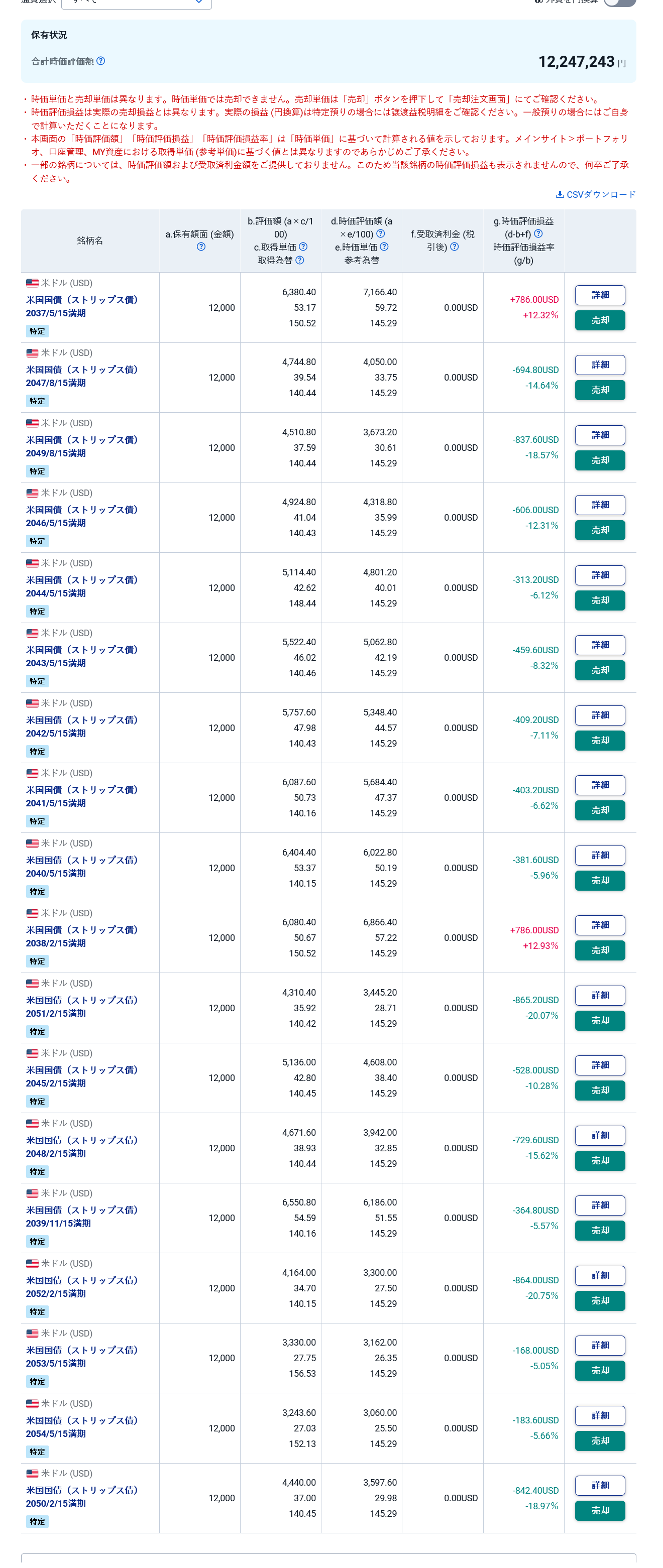The height and width of the screenshot is (1568, 663).
Task: Open the currency selection dropdown
Action: click(x=137, y=3)
